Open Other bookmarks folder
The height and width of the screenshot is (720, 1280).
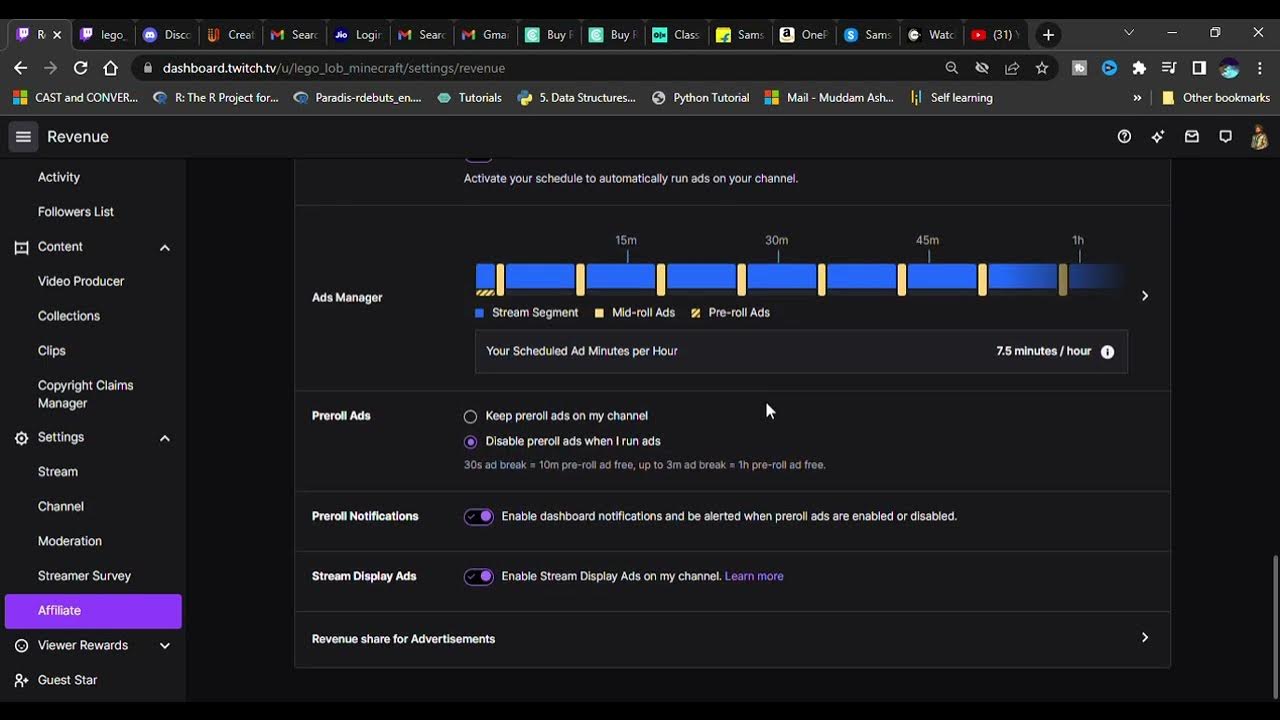tap(1216, 98)
